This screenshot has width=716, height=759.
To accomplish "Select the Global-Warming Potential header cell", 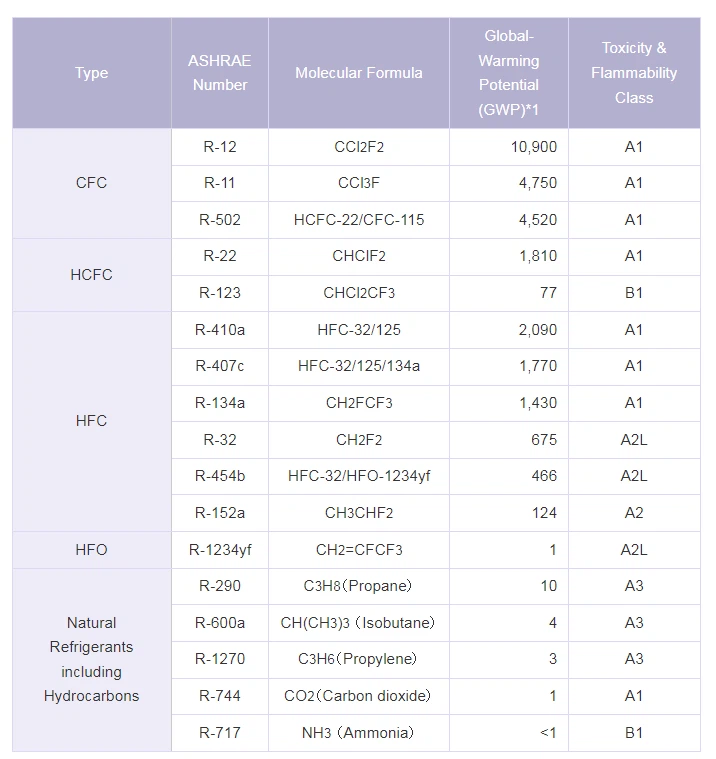I will coord(508,73).
